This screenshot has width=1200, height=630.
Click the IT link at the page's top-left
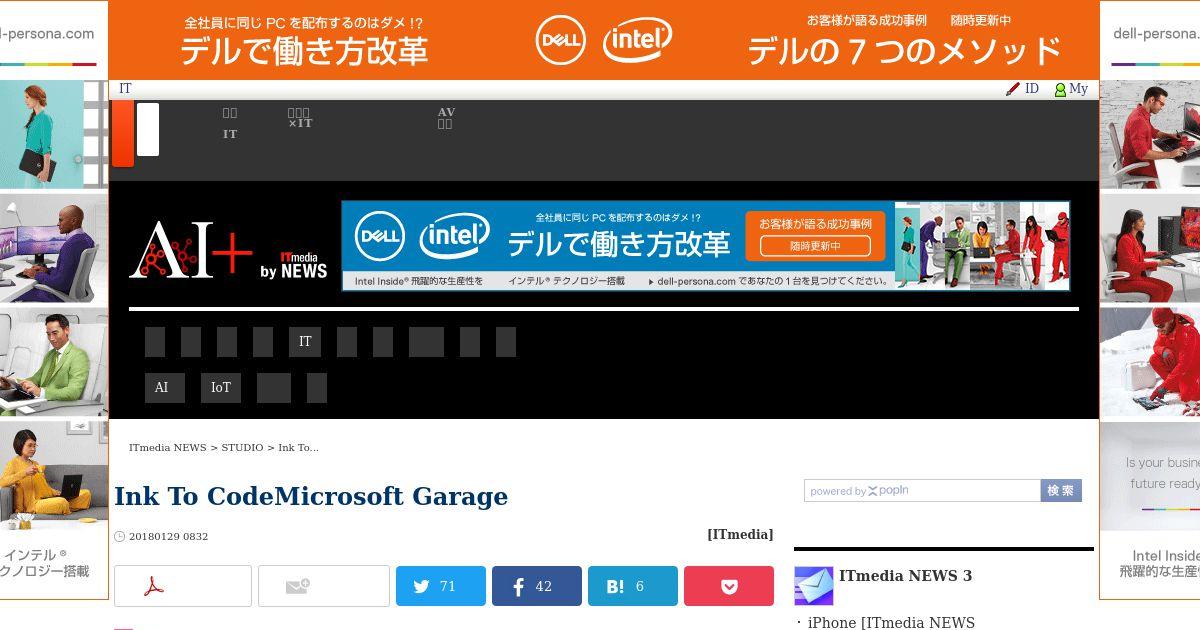(125, 89)
